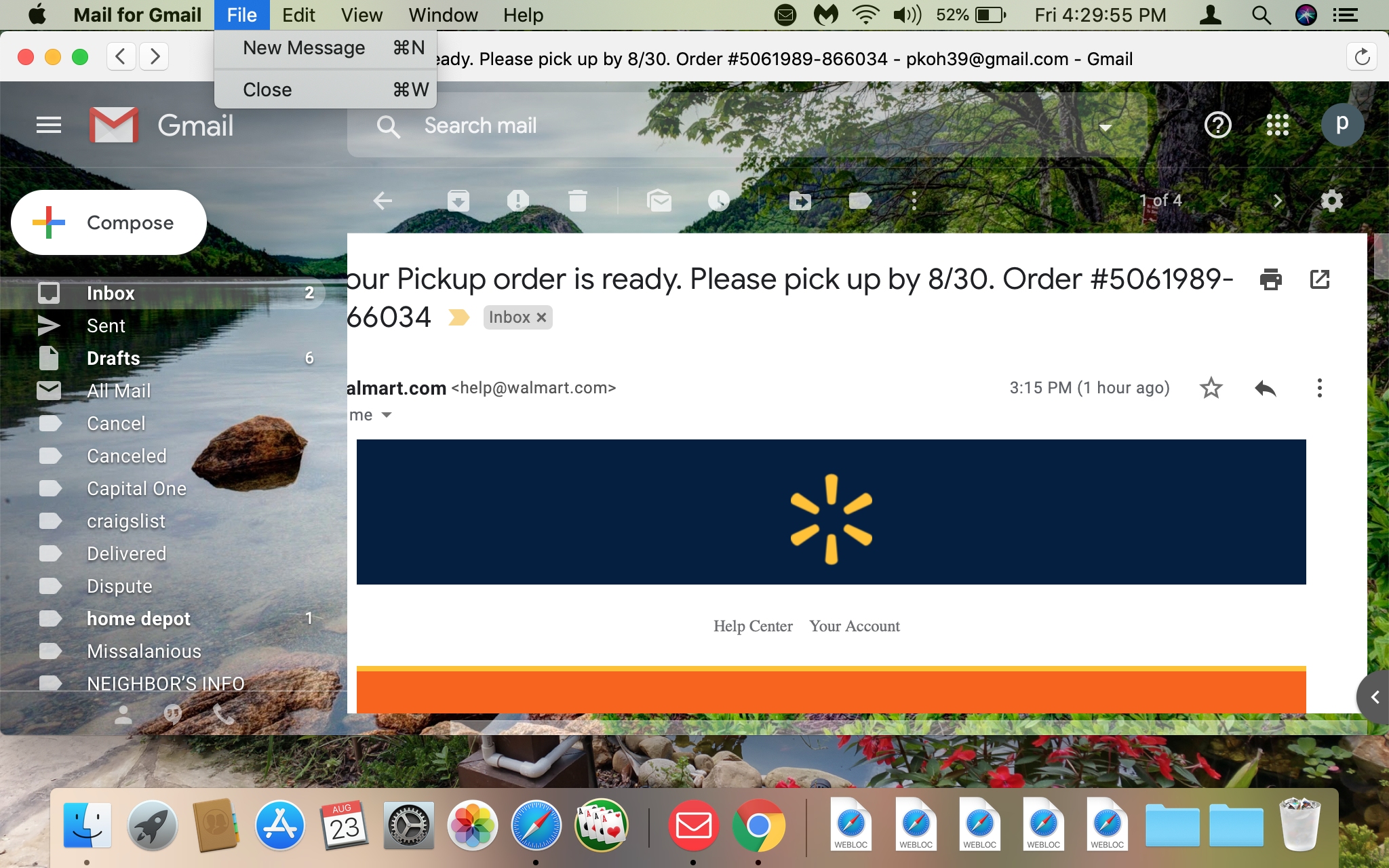This screenshot has height=868, width=1389.
Task: Report this email as spam
Action: pyautogui.click(x=518, y=201)
